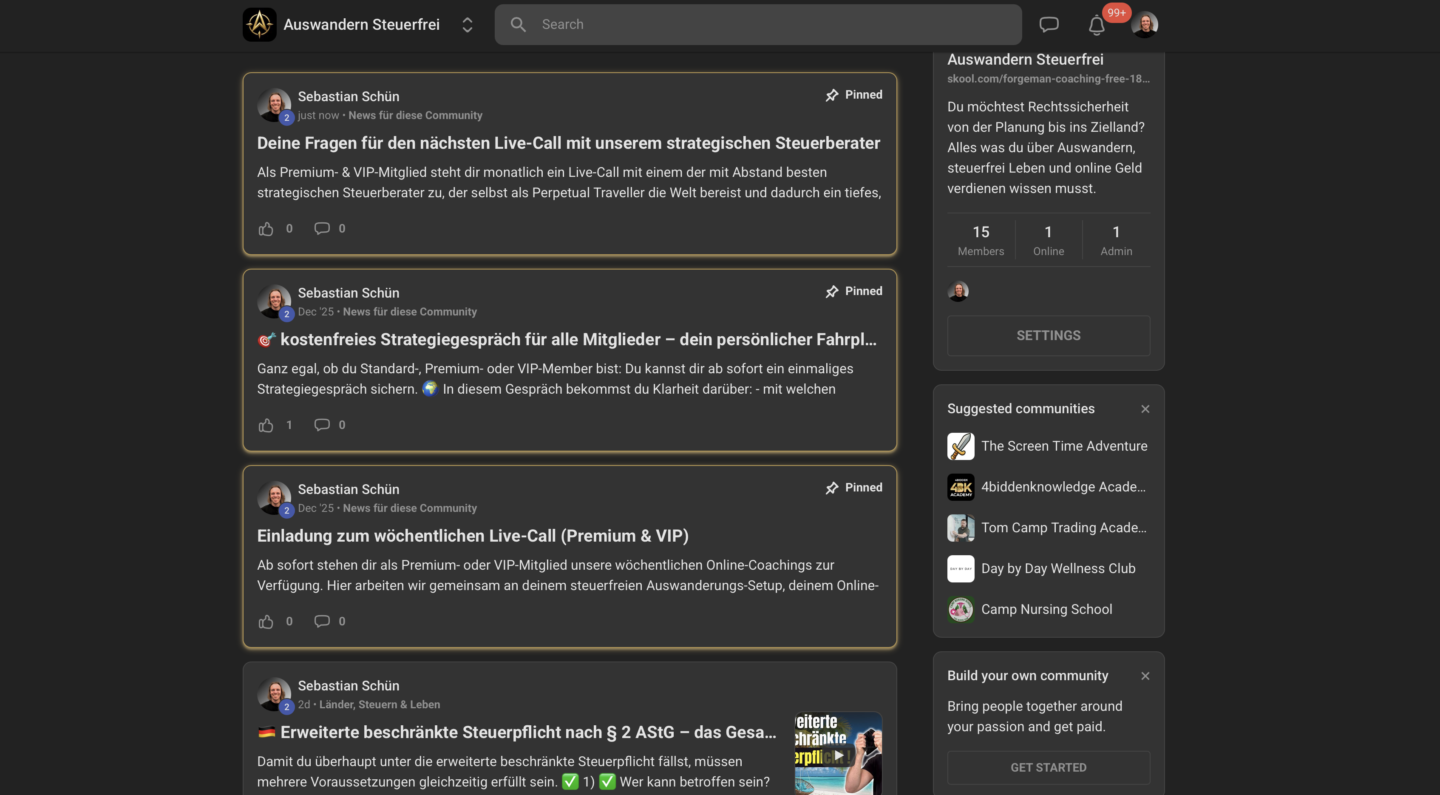The height and width of the screenshot is (795, 1440).
Task: Open comments on Strategiegespräch post
Action: point(322,425)
